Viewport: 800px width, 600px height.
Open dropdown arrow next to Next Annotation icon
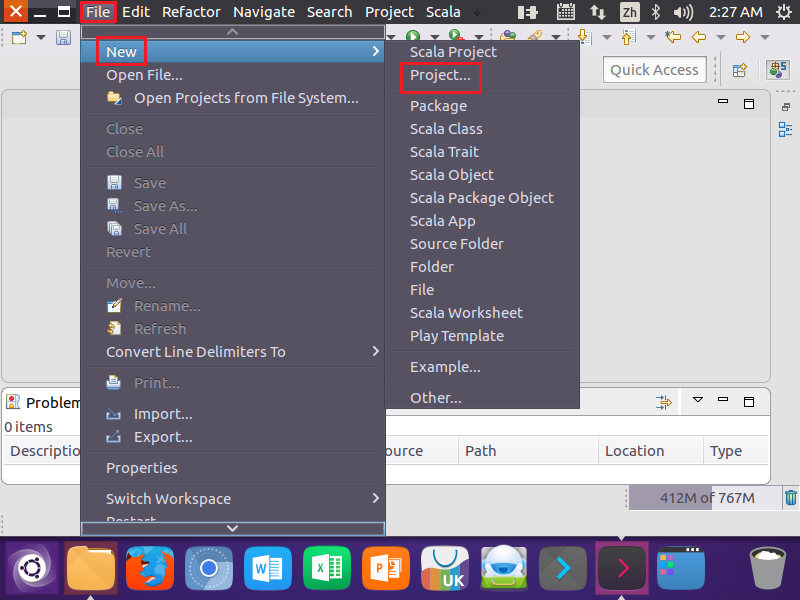pos(607,37)
